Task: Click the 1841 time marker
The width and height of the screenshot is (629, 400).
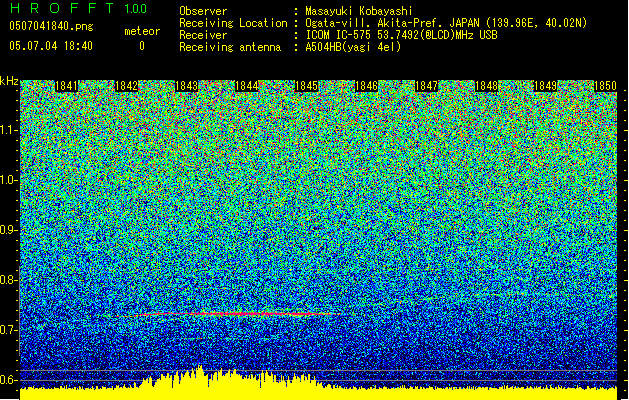Action: coord(66,86)
